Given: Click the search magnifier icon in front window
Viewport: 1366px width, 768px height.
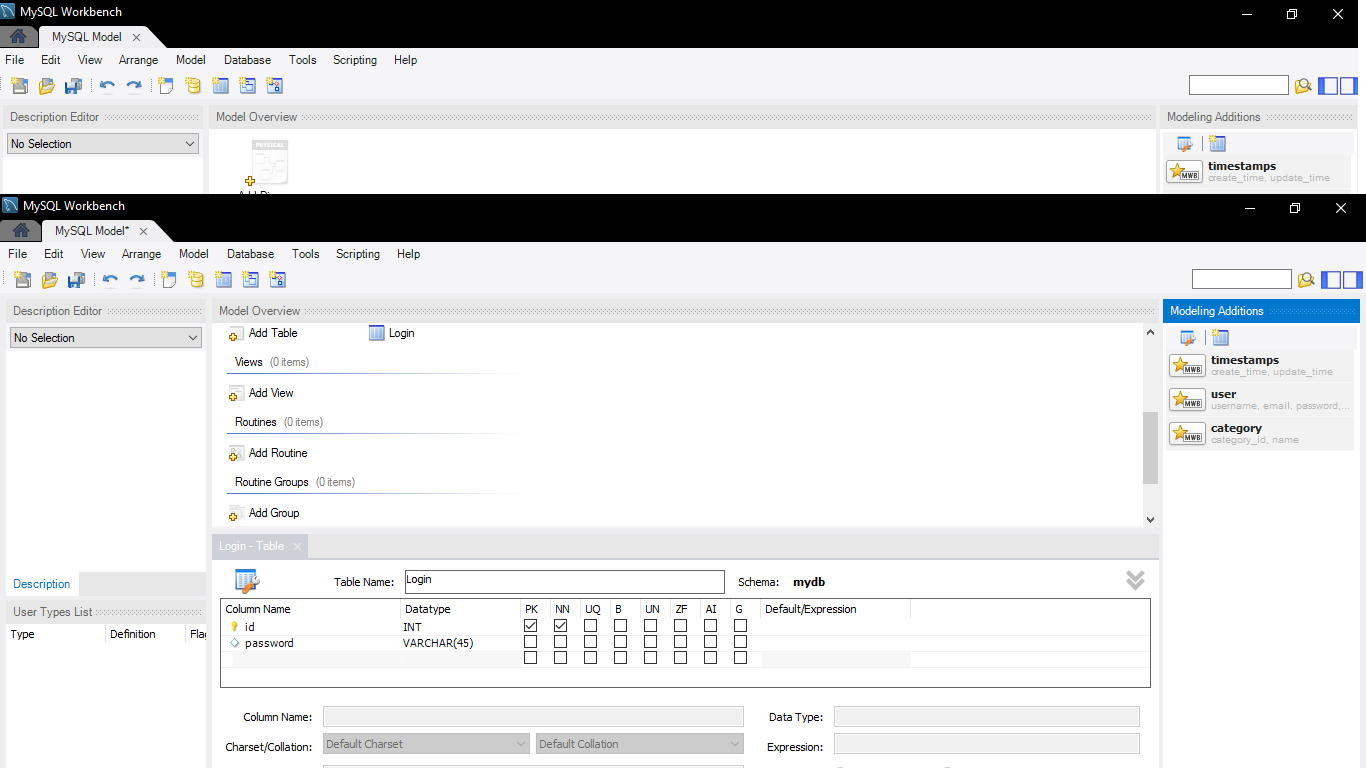Looking at the screenshot, I should pos(1305,280).
